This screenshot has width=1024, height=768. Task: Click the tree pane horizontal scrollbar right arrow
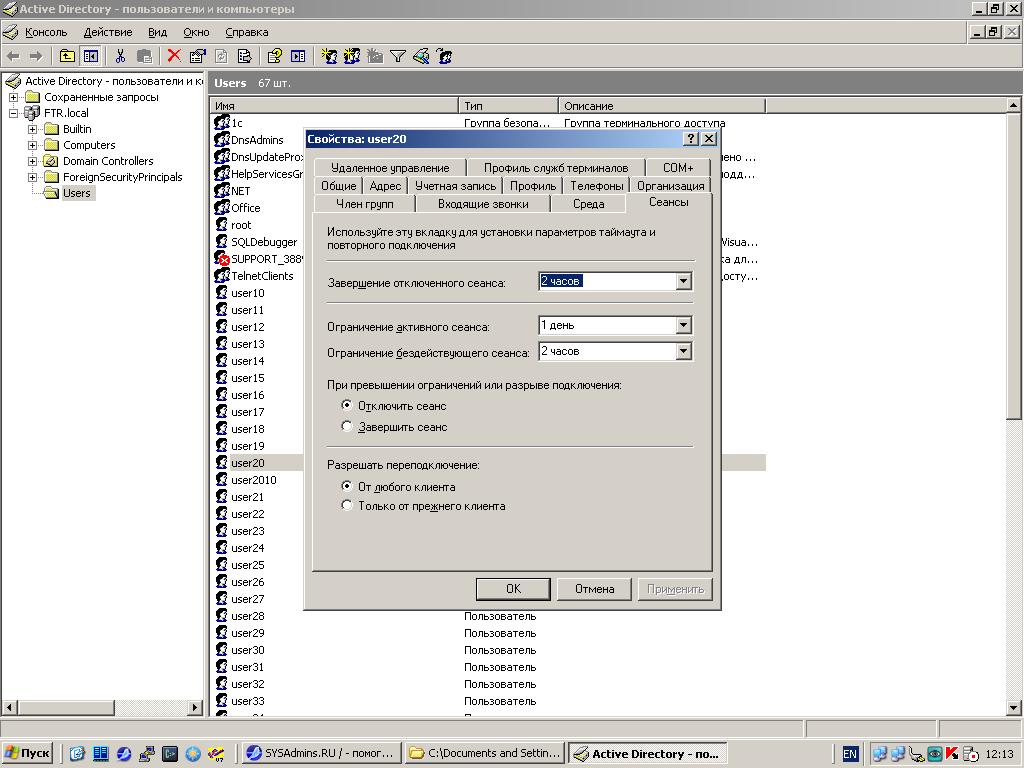click(x=195, y=707)
